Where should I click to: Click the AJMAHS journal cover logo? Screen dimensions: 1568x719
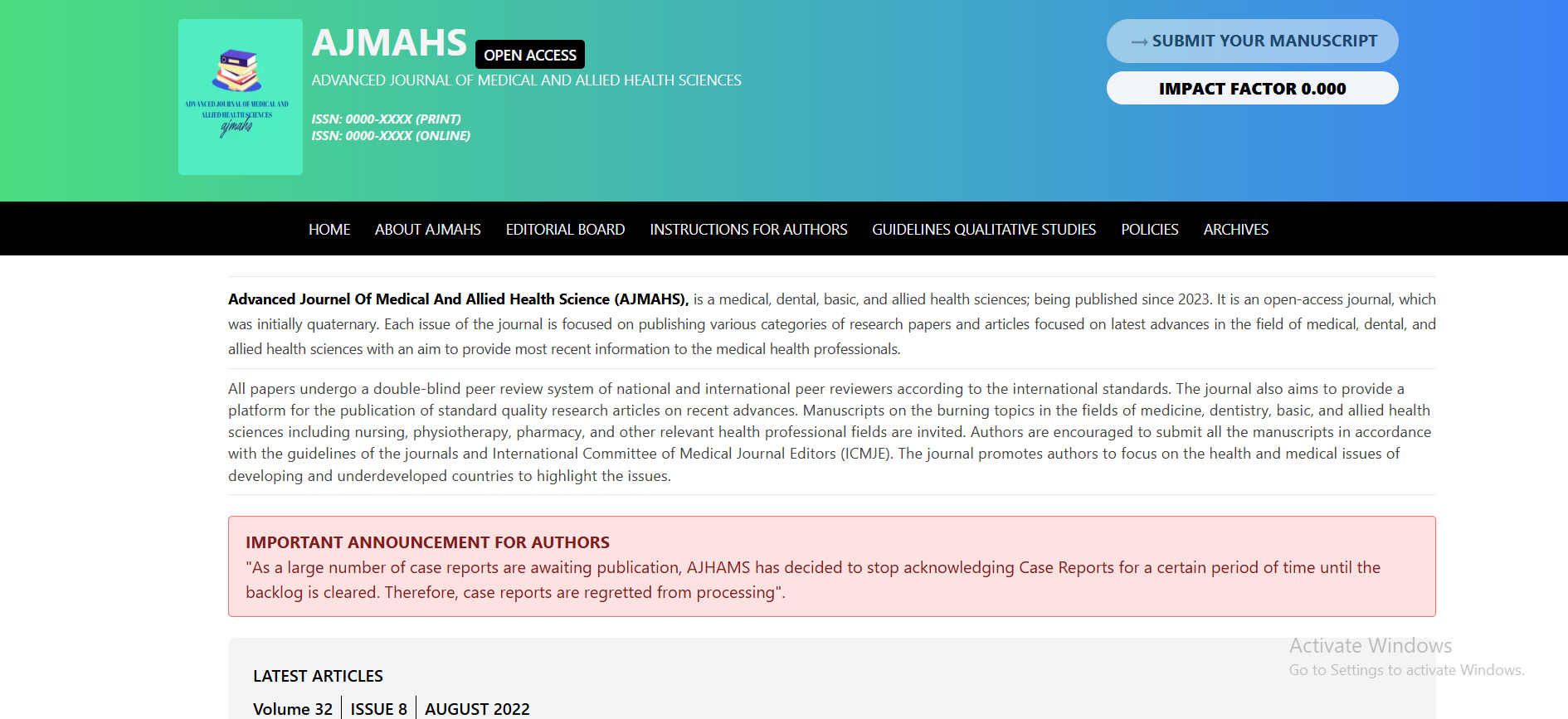coord(241,97)
